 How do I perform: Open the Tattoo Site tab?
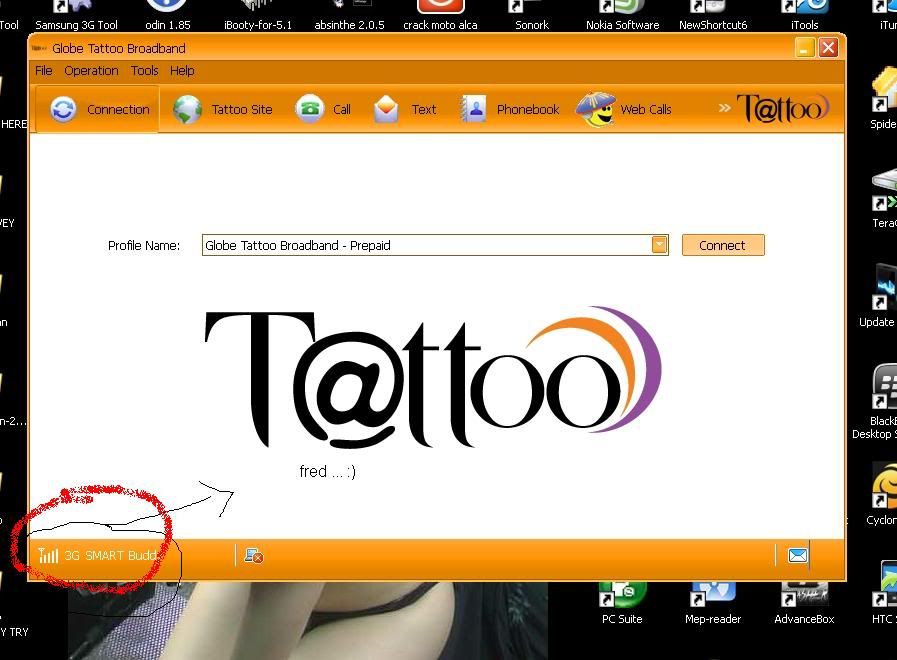pyautogui.click(x=223, y=109)
